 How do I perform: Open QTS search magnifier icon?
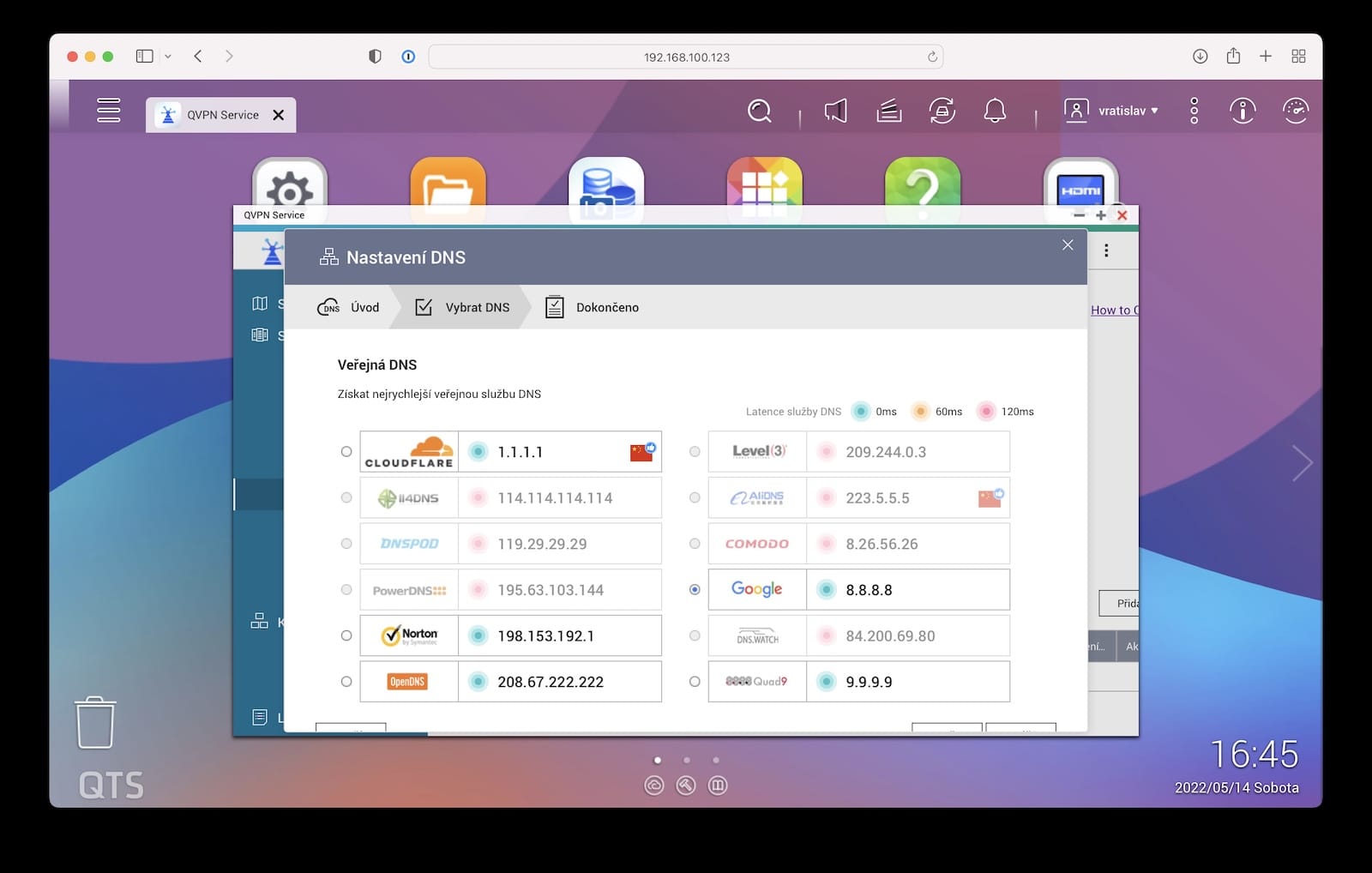(760, 111)
